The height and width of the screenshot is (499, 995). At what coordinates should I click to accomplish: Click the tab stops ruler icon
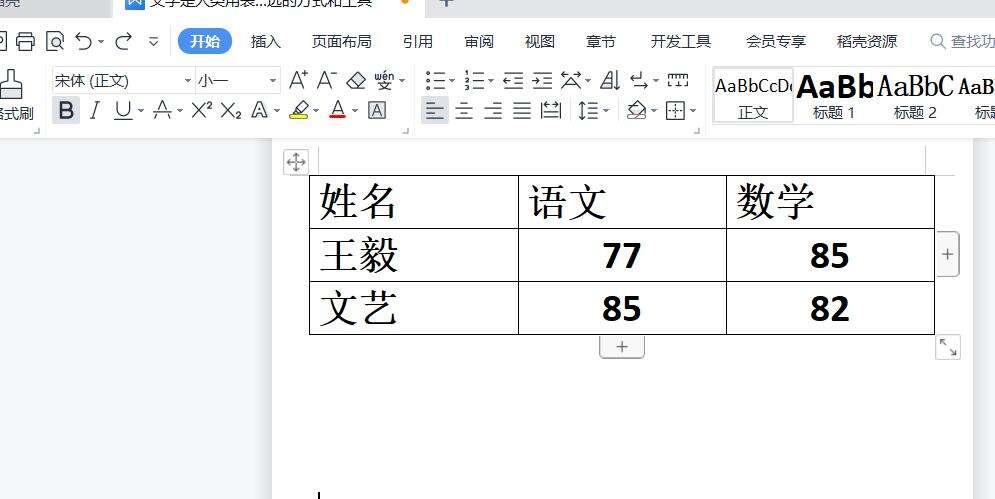tap(678, 80)
